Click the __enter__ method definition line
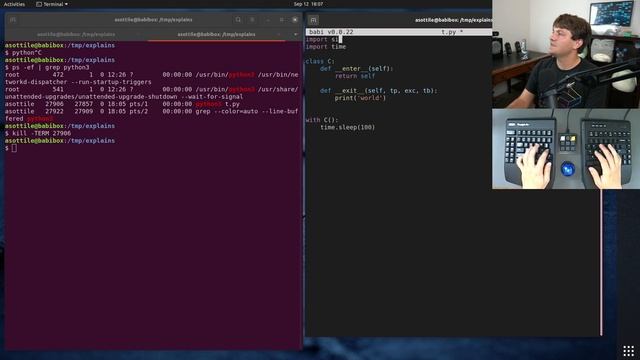Viewport: 640px width, 360px height. pos(356,69)
